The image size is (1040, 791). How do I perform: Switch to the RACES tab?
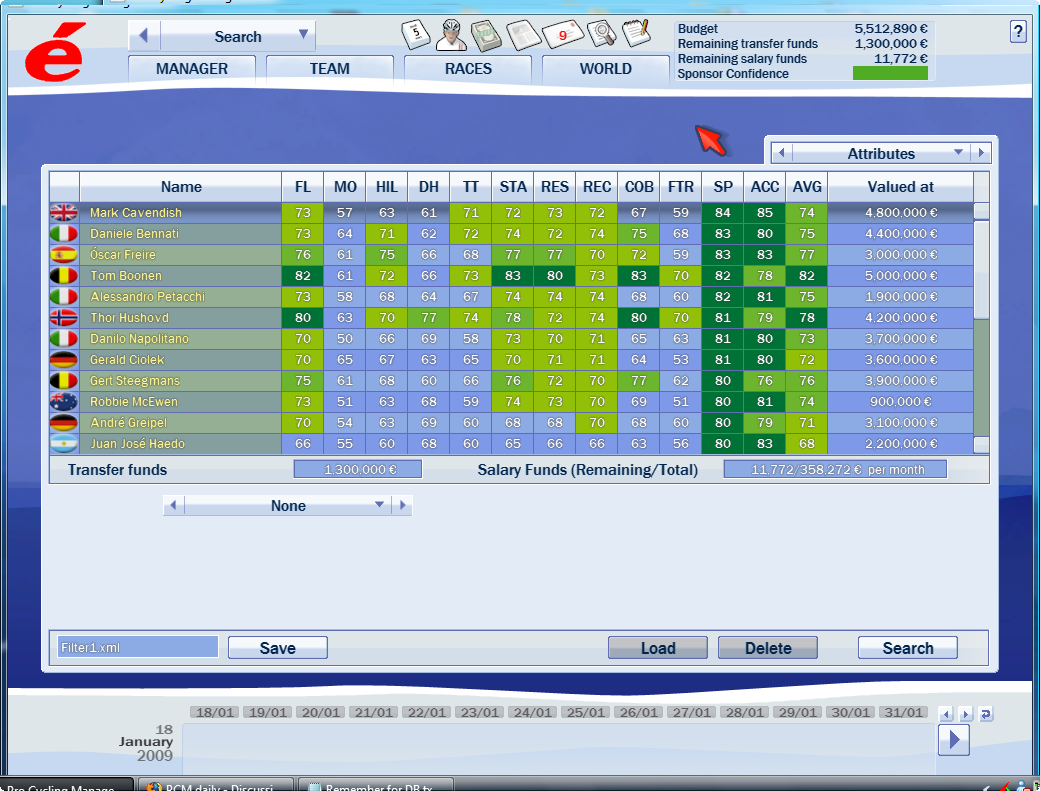coord(468,69)
